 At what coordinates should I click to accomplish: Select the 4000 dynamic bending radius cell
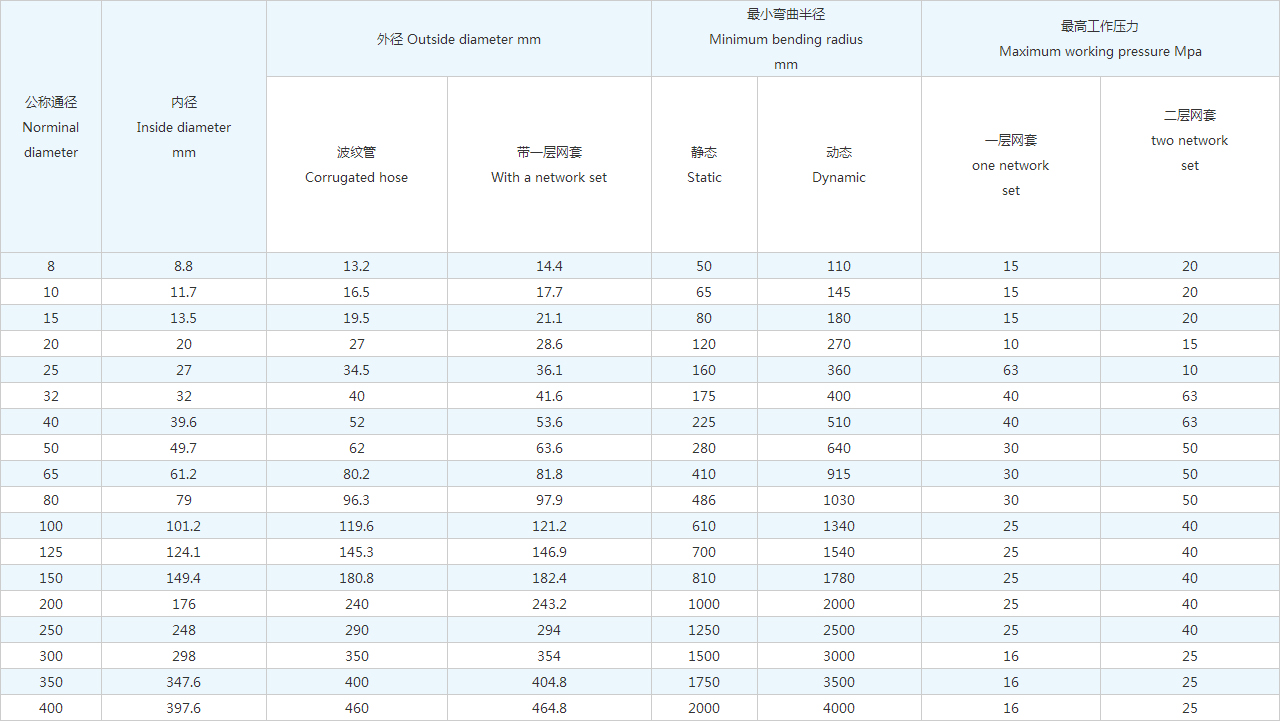click(839, 708)
